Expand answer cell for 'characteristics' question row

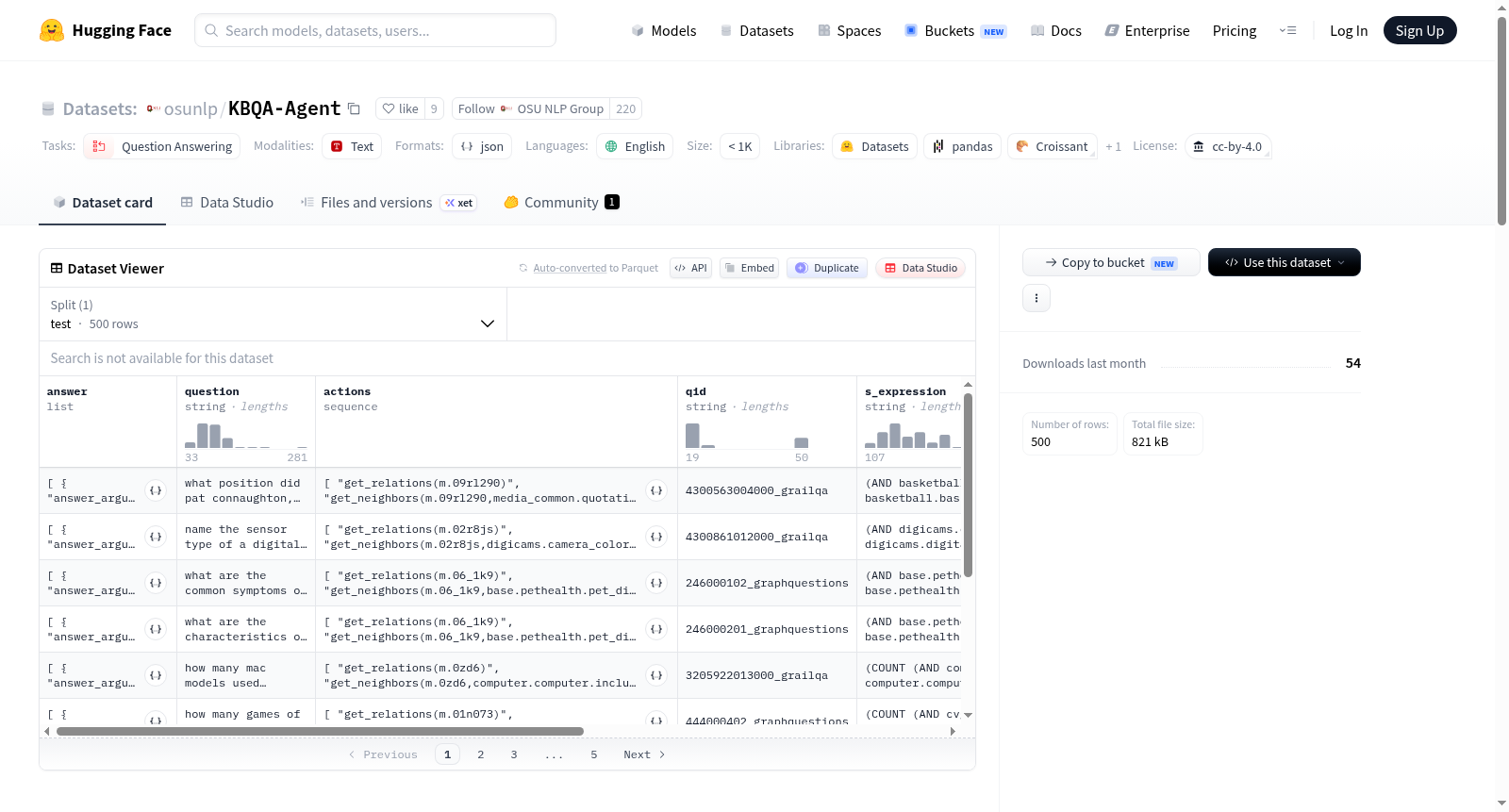point(156,629)
